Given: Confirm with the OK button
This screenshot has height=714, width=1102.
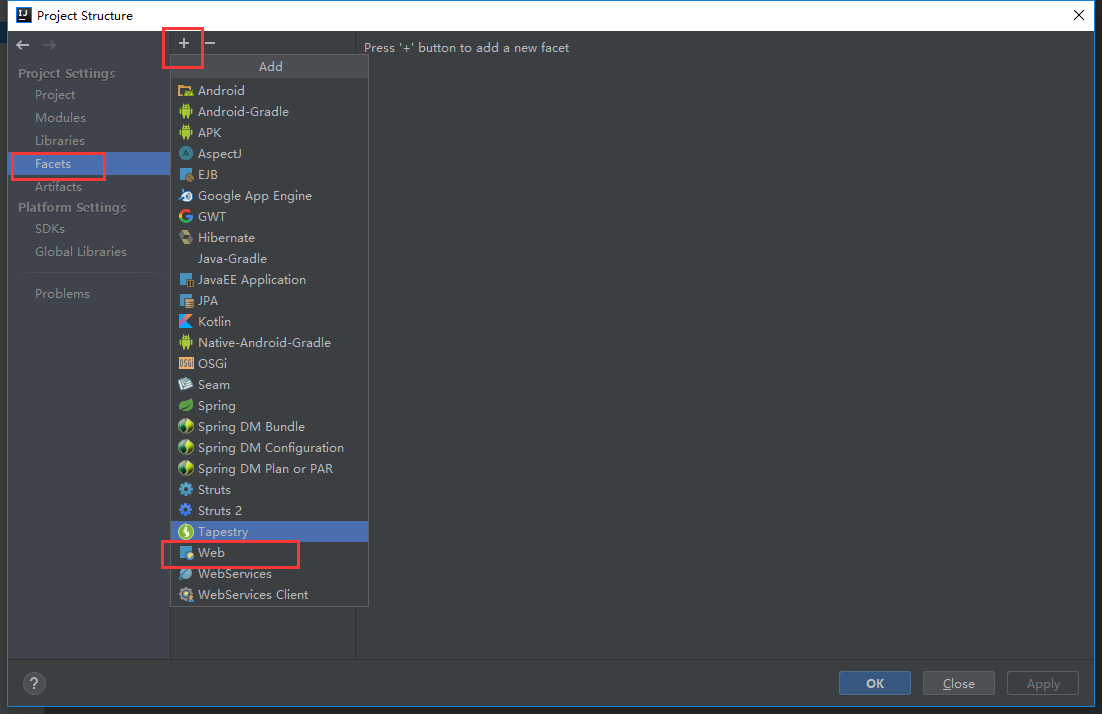Looking at the screenshot, I should click(x=874, y=683).
